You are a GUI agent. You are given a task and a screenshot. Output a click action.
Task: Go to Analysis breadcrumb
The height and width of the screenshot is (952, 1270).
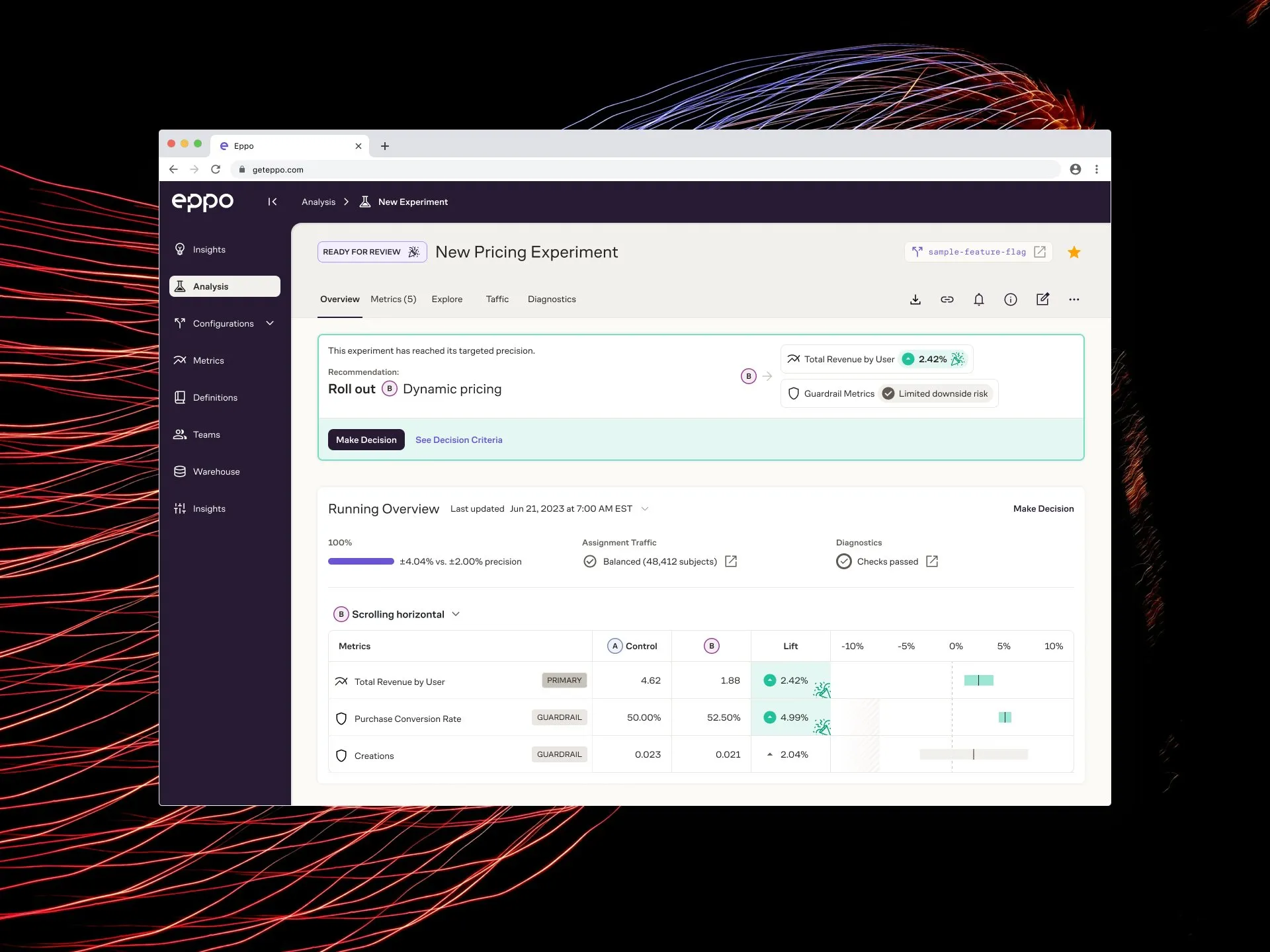point(318,202)
